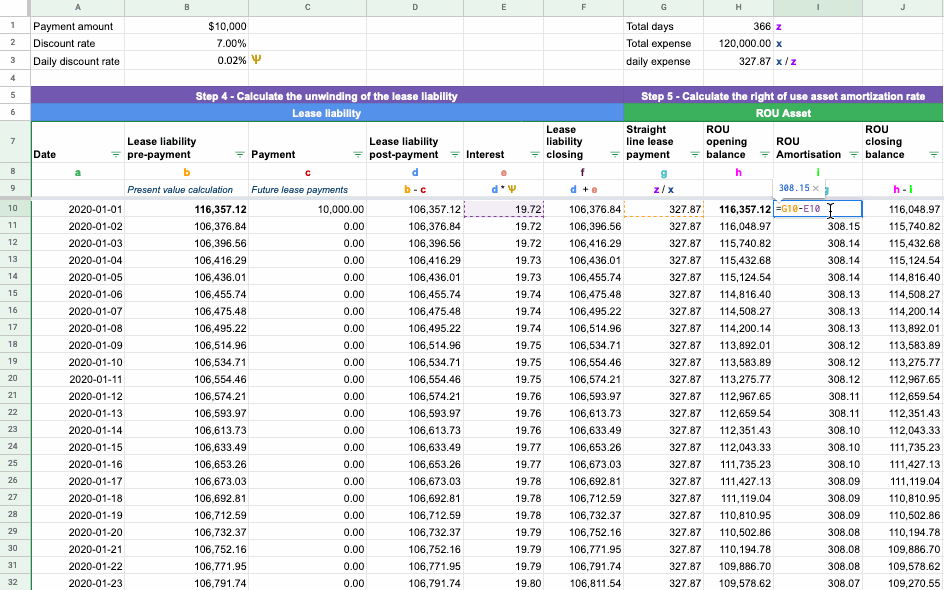
Task: Select the 'b - c' formula legend cell
Action: tap(415, 189)
